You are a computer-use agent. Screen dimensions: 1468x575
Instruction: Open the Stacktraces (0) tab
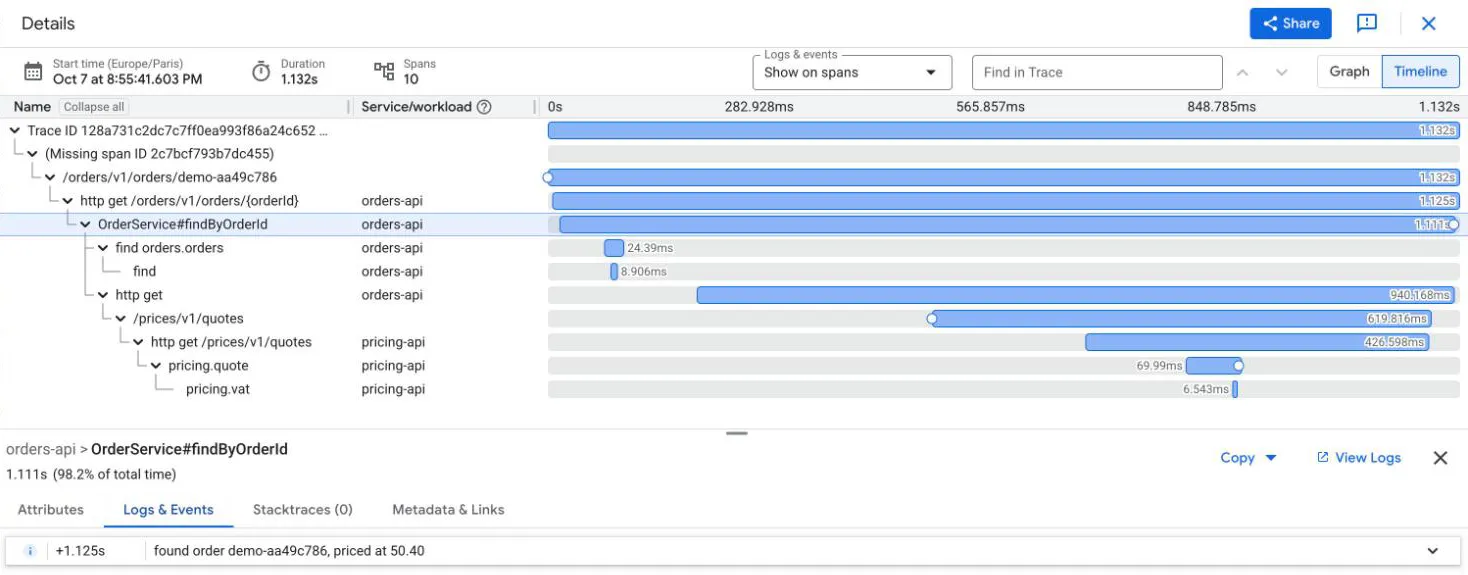(303, 510)
